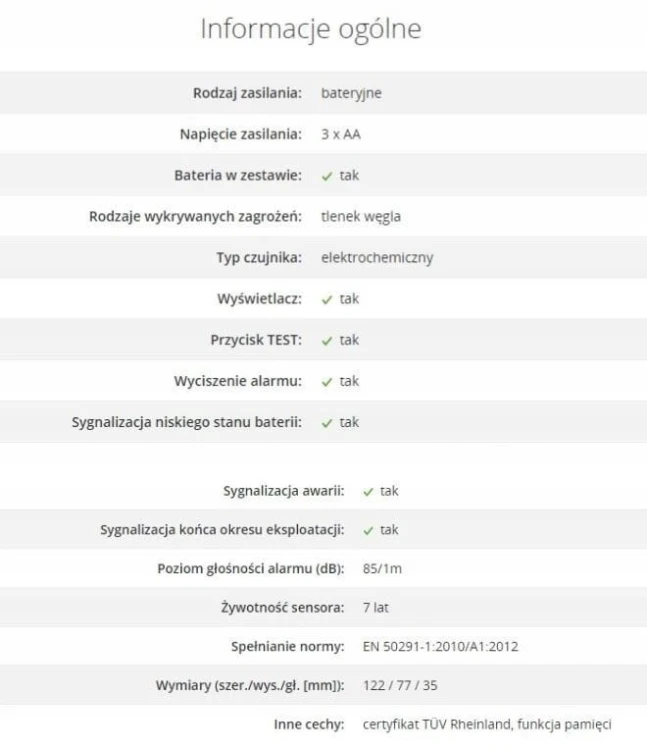Click the checkmark beside Bateria w zestawie
This screenshot has height=750, width=647.
tap(327, 176)
